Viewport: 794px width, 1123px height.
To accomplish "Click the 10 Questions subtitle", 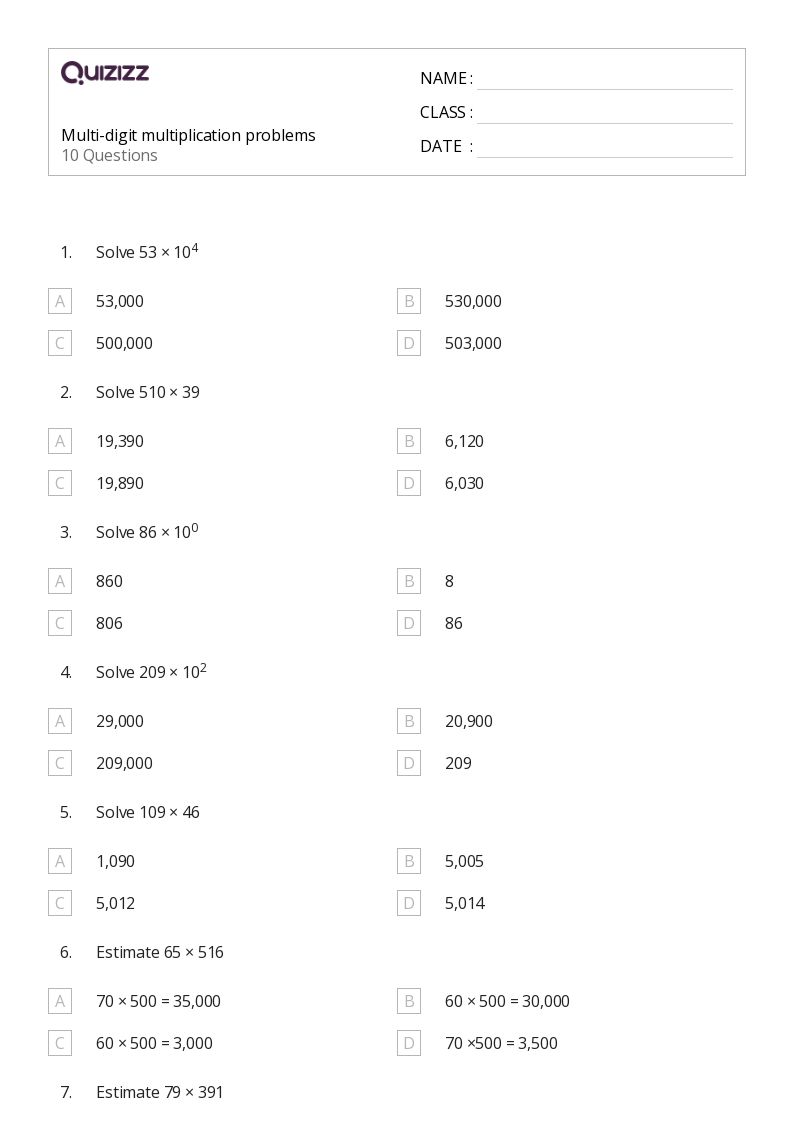I will point(109,155).
